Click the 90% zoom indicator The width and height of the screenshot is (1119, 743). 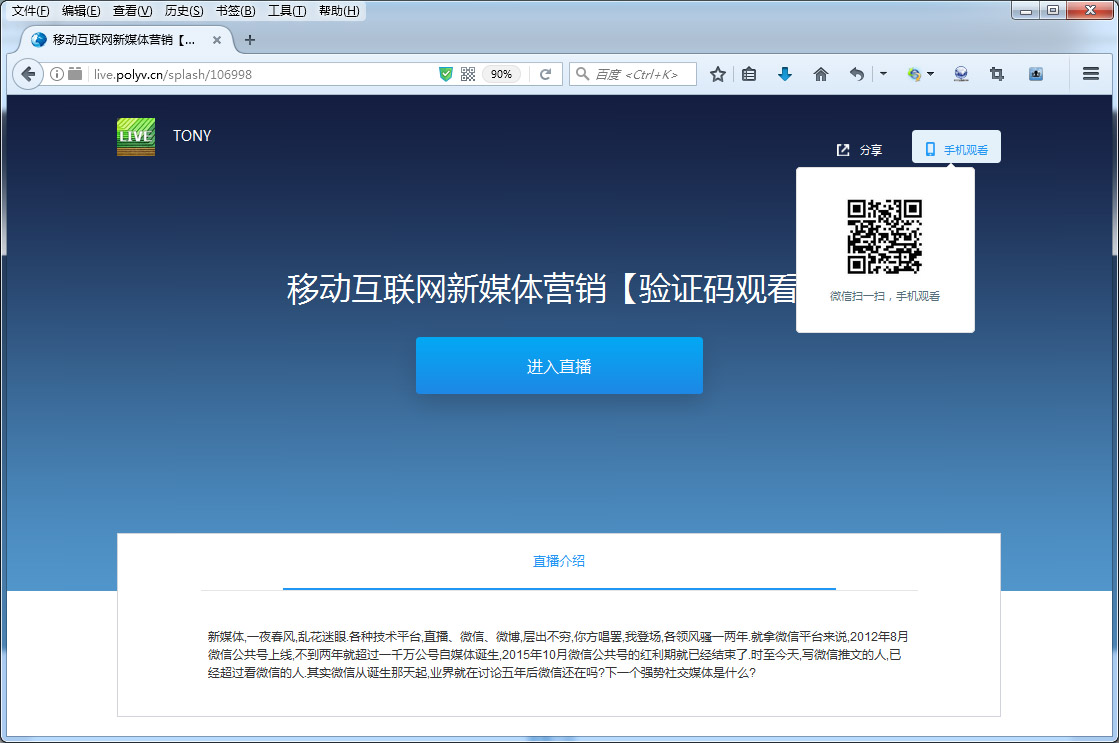pyautogui.click(x=501, y=73)
